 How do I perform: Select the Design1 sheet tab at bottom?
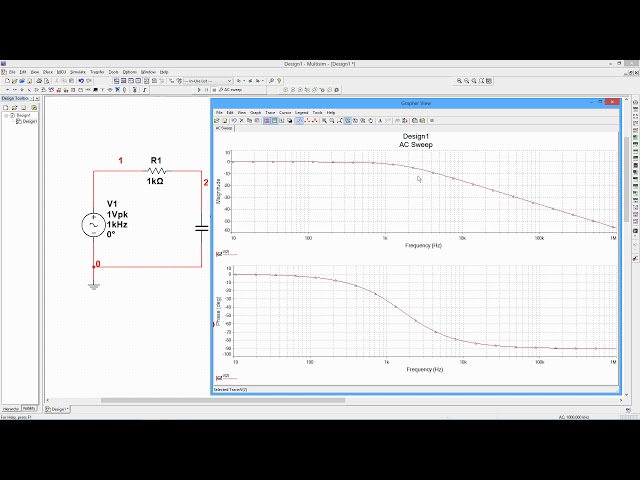pos(57,409)
